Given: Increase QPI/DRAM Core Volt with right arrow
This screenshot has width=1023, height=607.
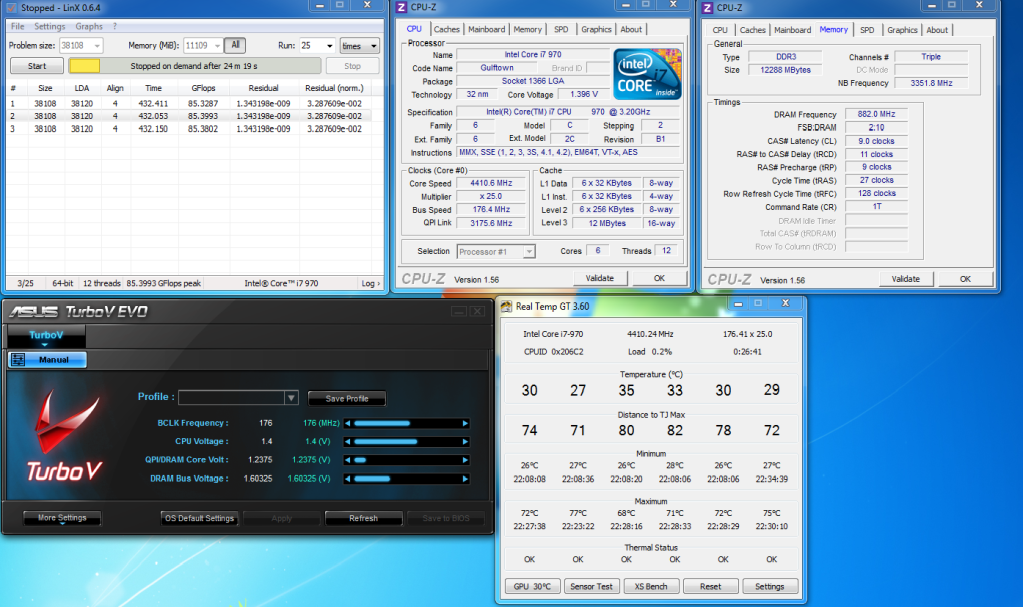Looking at the screenshot, I should coord(465,460).
